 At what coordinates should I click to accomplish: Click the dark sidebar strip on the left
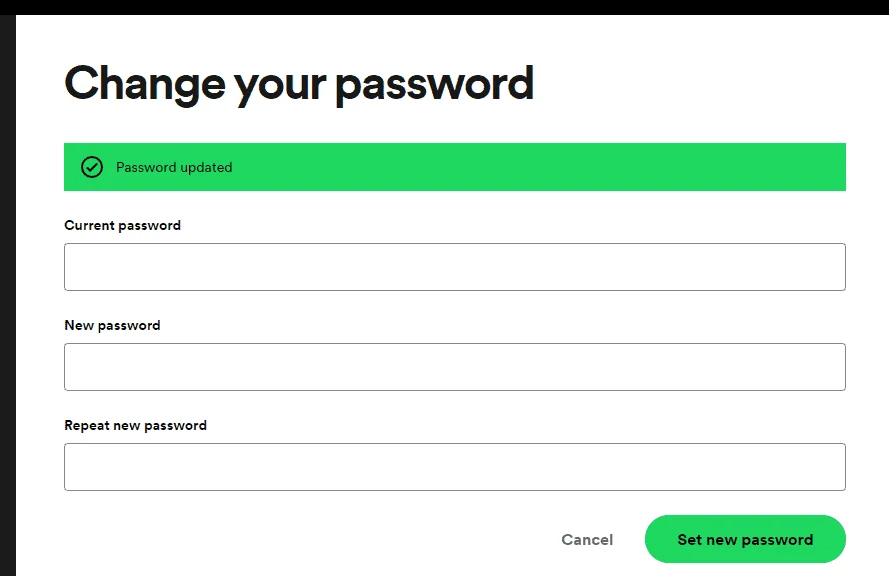(x=7, y=295)
